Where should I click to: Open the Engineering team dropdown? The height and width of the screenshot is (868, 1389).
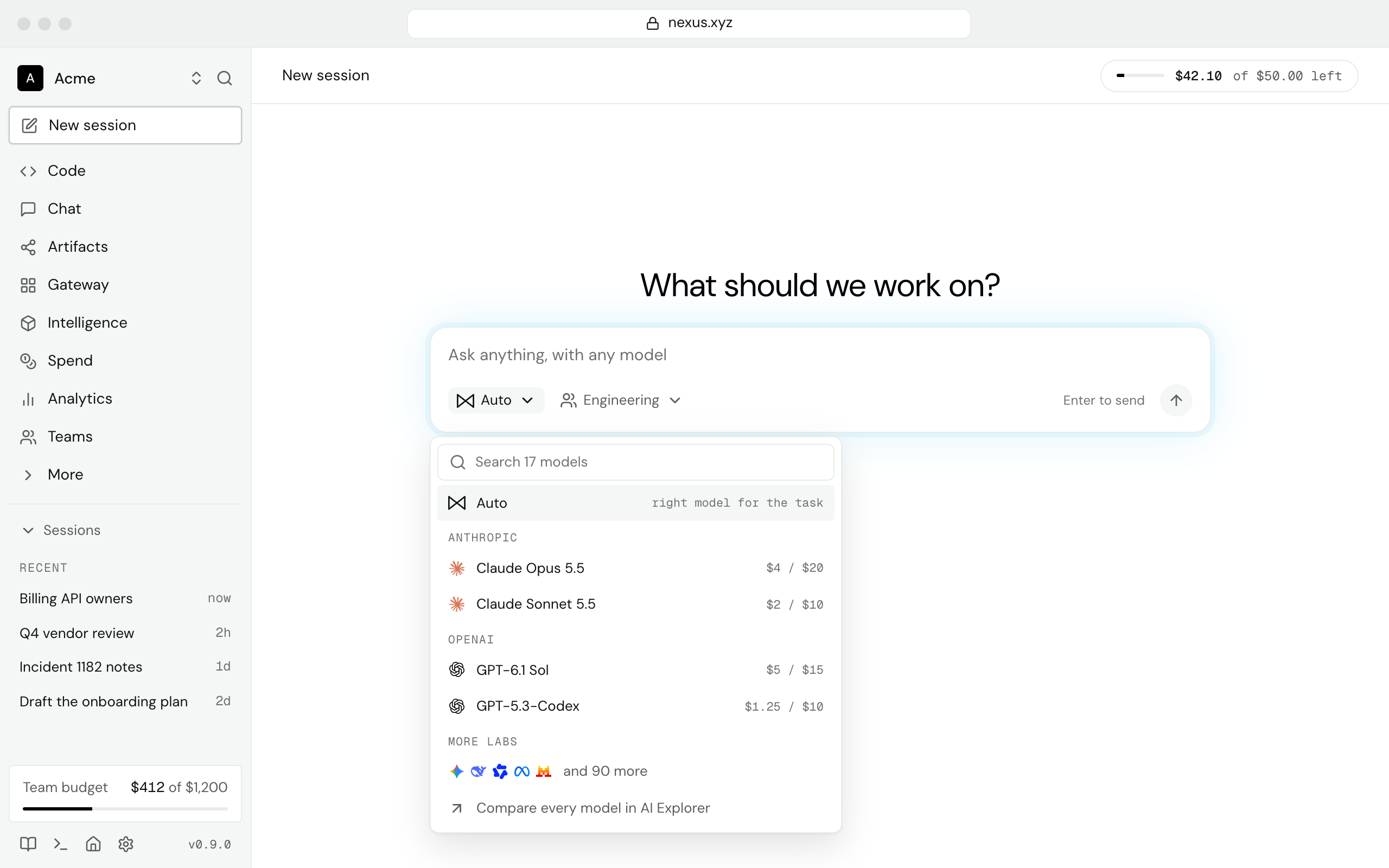pos(621,400)
